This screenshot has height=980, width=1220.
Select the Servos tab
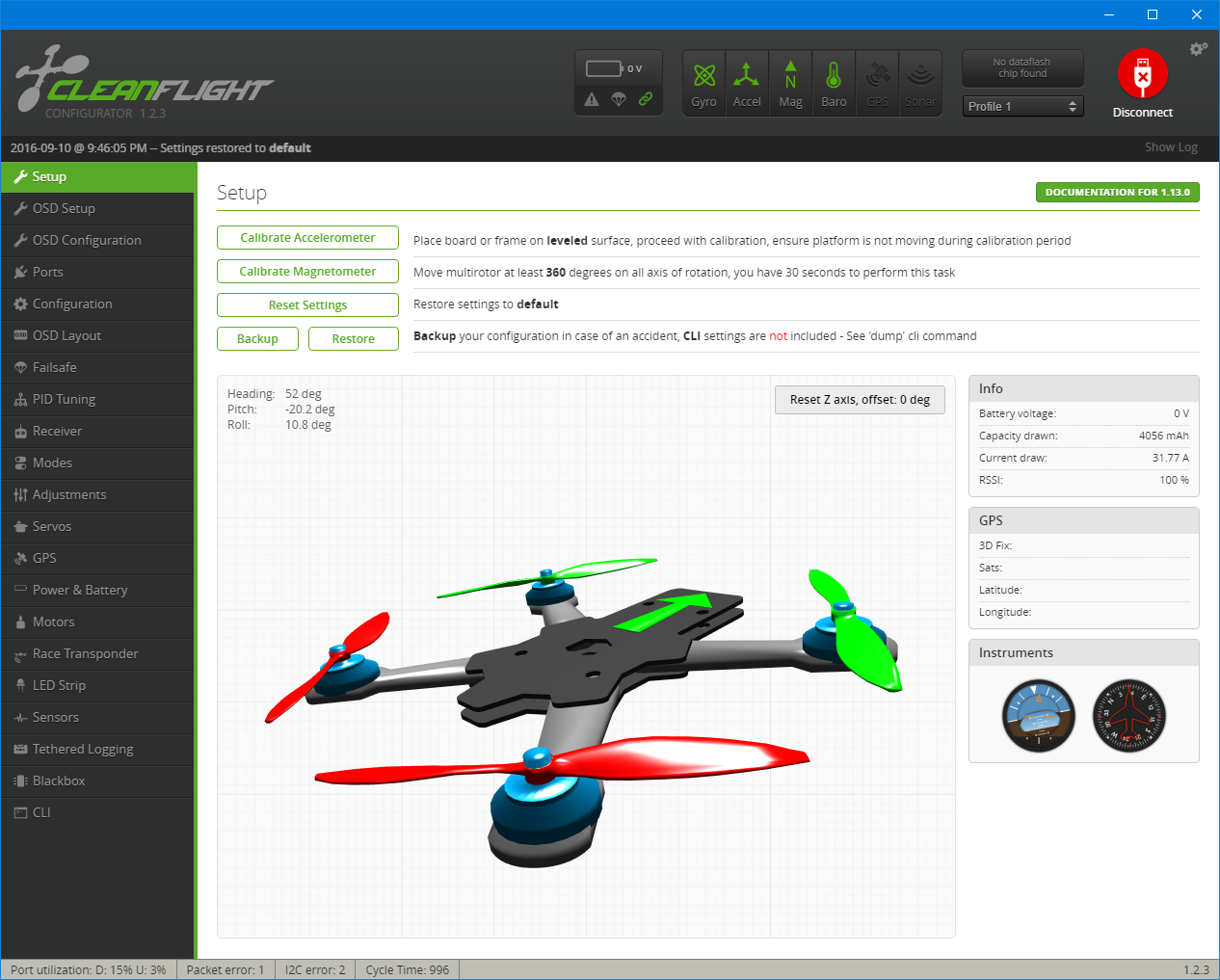pyautogui.click(x=97, y=527)
